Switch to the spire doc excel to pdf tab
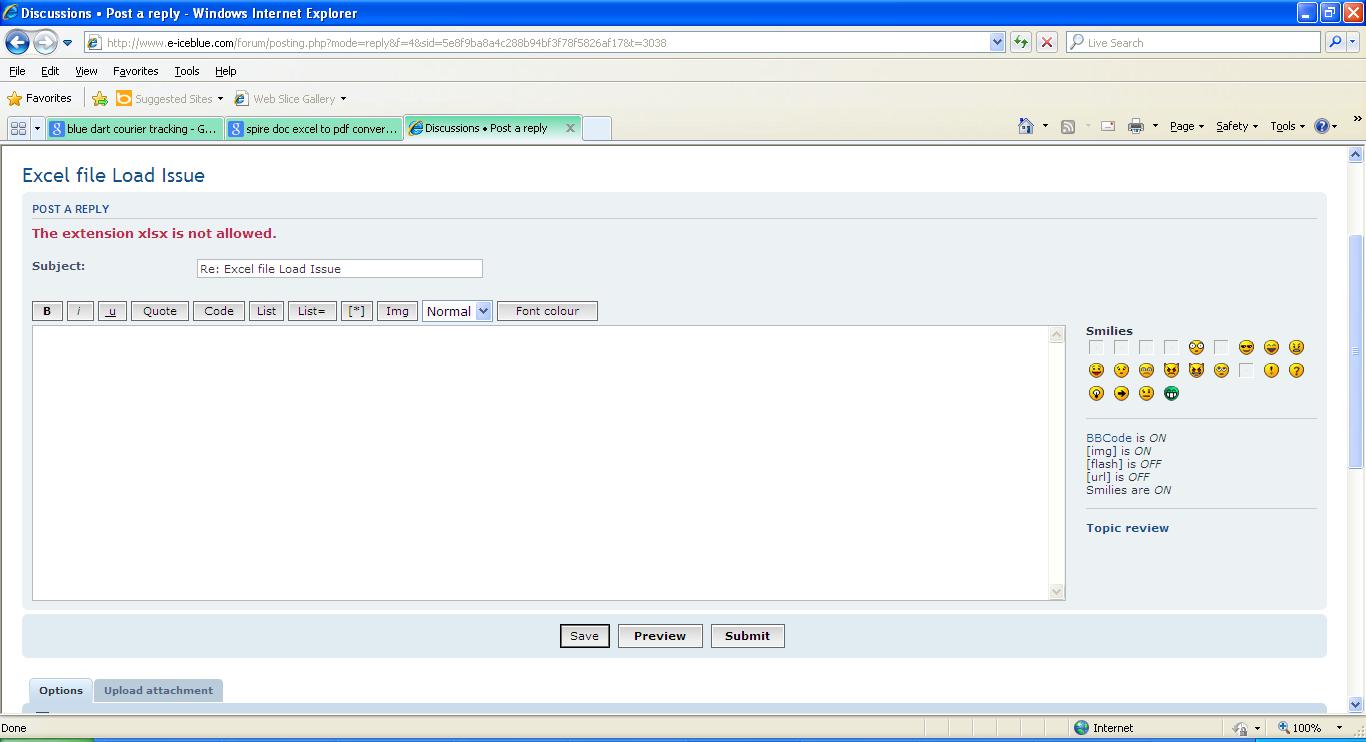This screenshot has width=1366, height=742. (x=313, y=128)
